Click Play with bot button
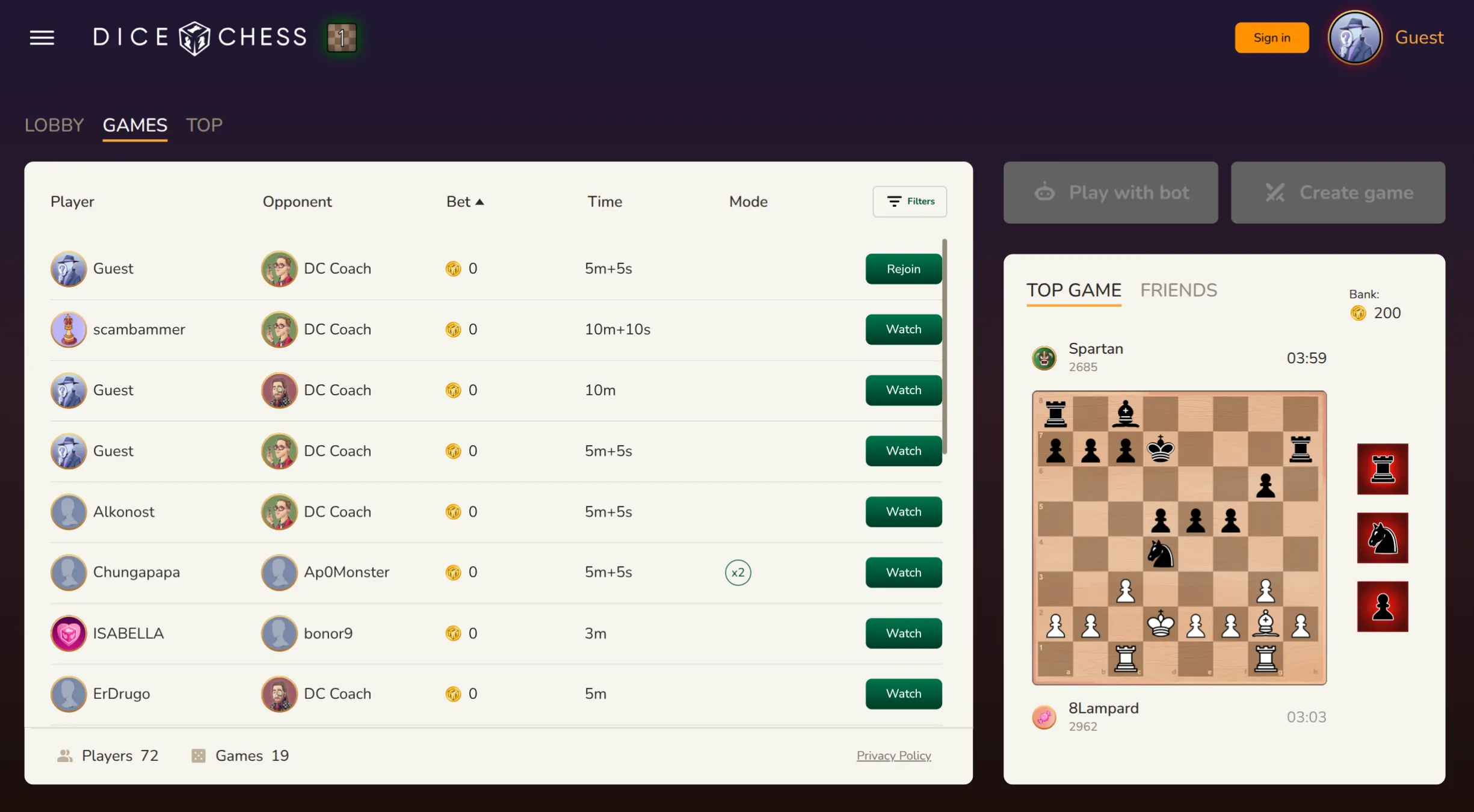This screenshot has width=1474, height=812. click(x=1111, y=192)
